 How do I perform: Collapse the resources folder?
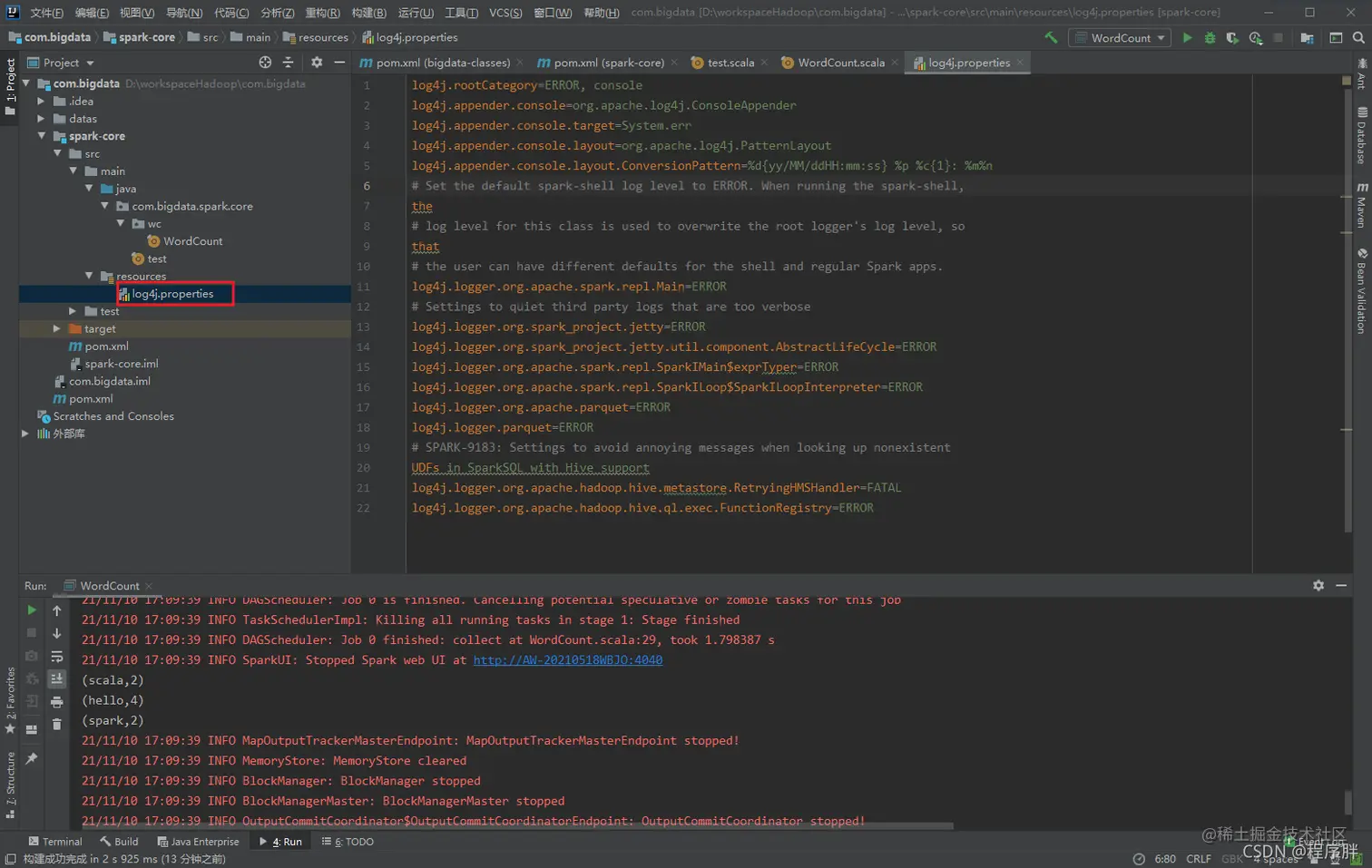[x=89, y=276]
